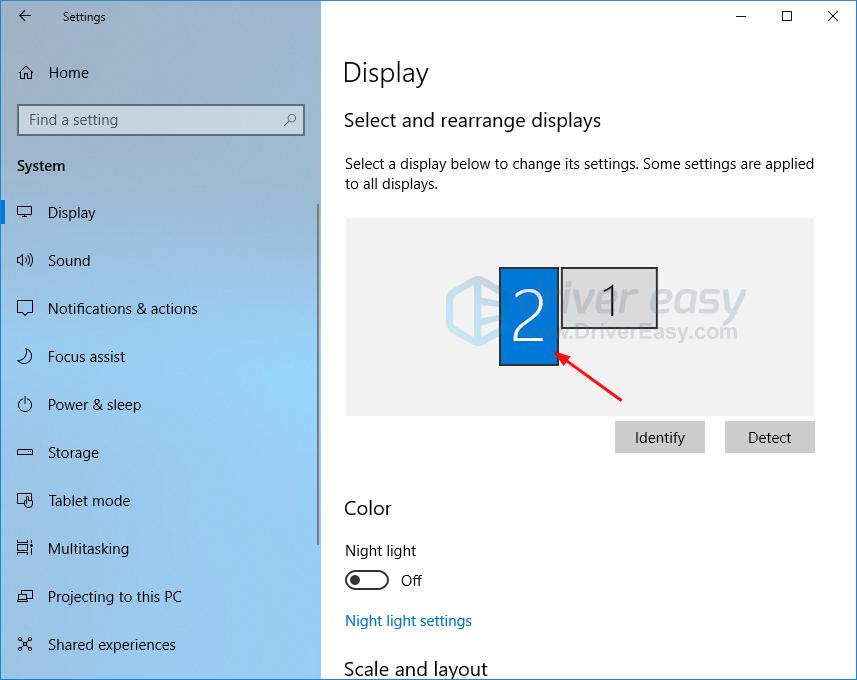Open Sound settings via the speaker icon
The width and height of the screenshot is (857, 680).
tap(27, 260)
